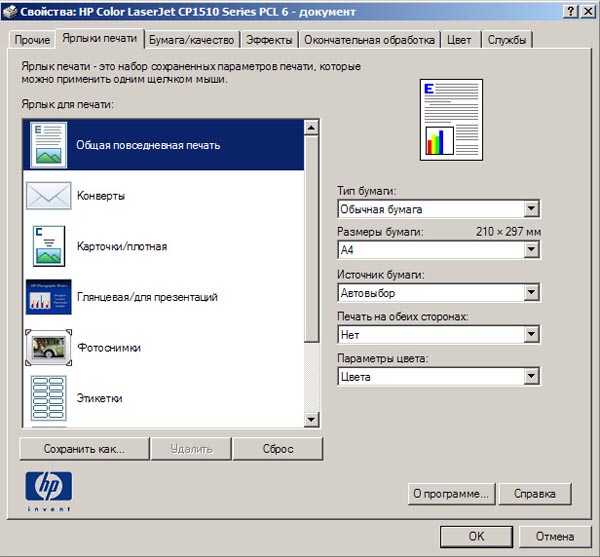600x557 pixels.
Task: Open the Размеры бумаги A4 dropdown
Action: point(439,250)
